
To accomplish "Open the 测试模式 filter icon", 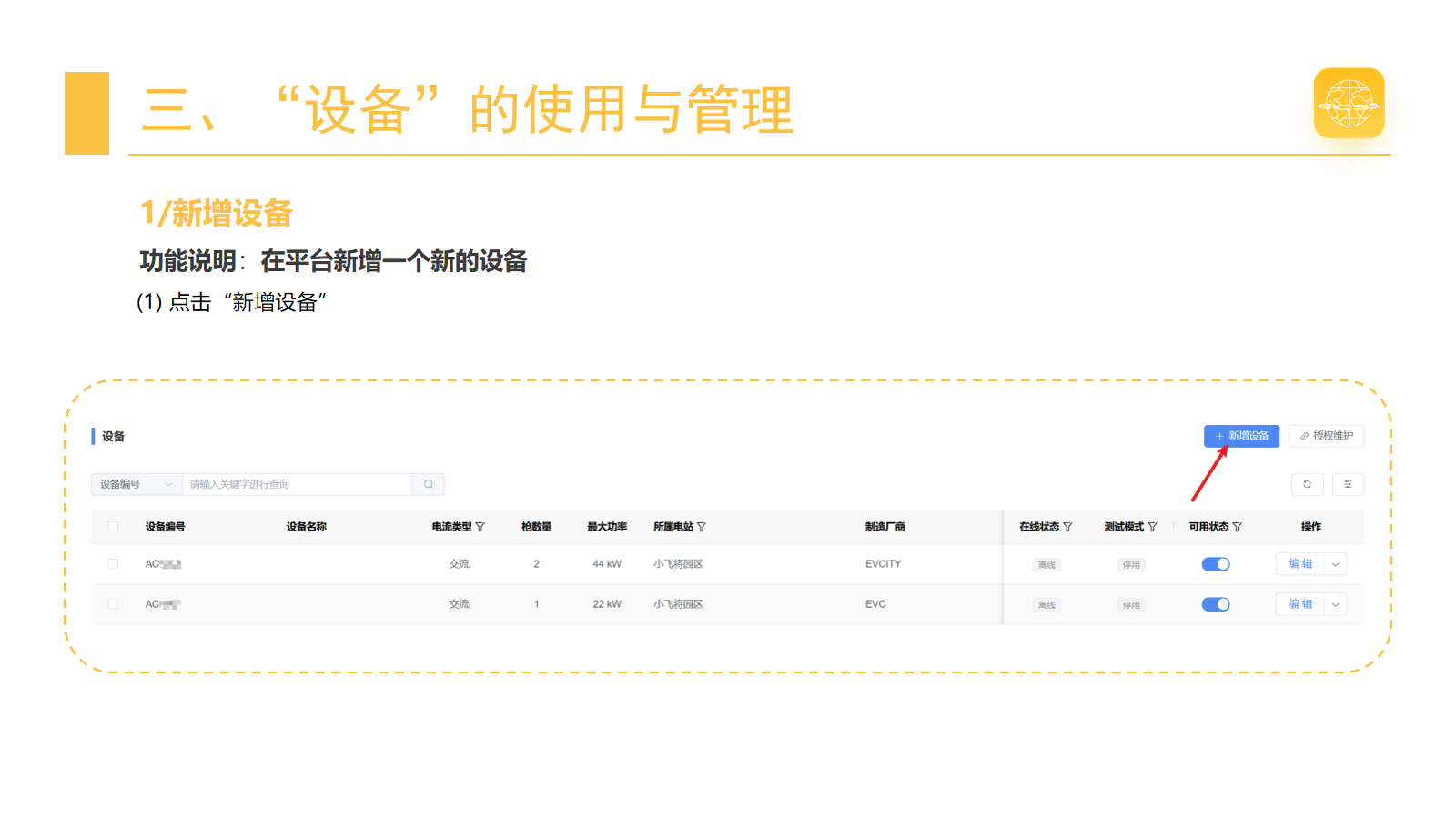I will [1152, 527].
